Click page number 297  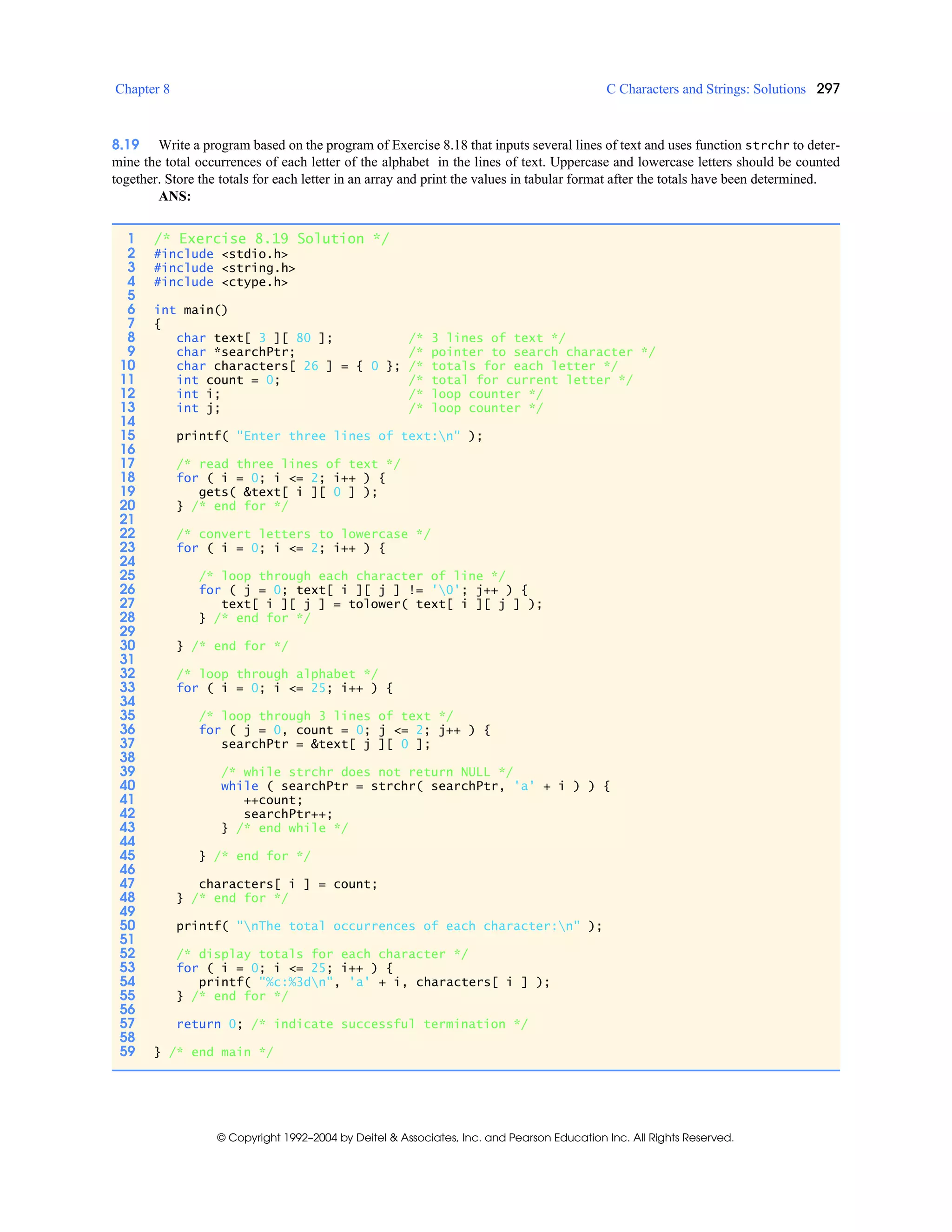pyautogui.click(x=827, y=88)
